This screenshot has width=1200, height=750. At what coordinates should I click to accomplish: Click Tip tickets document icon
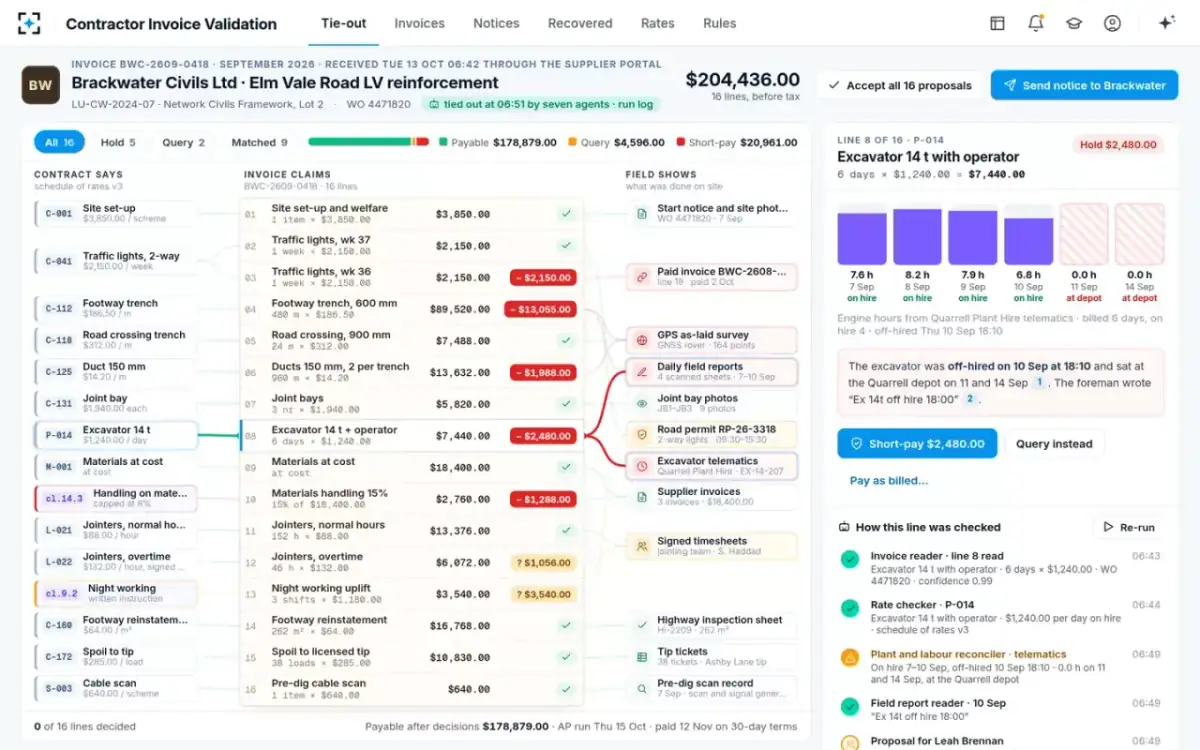[x=642, y=657]
